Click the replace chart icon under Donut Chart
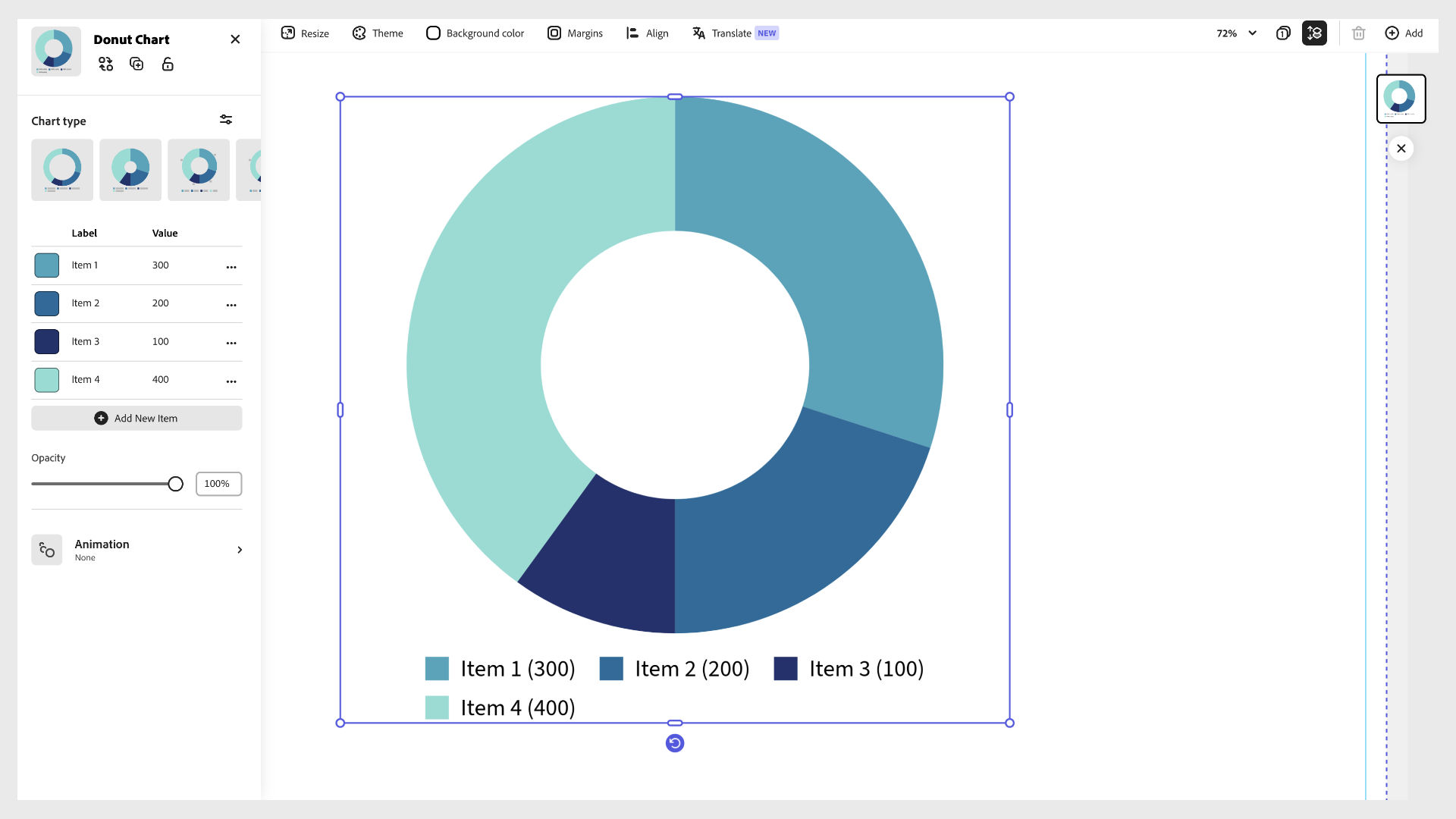Screen dimensions: 1456x819 105,64
